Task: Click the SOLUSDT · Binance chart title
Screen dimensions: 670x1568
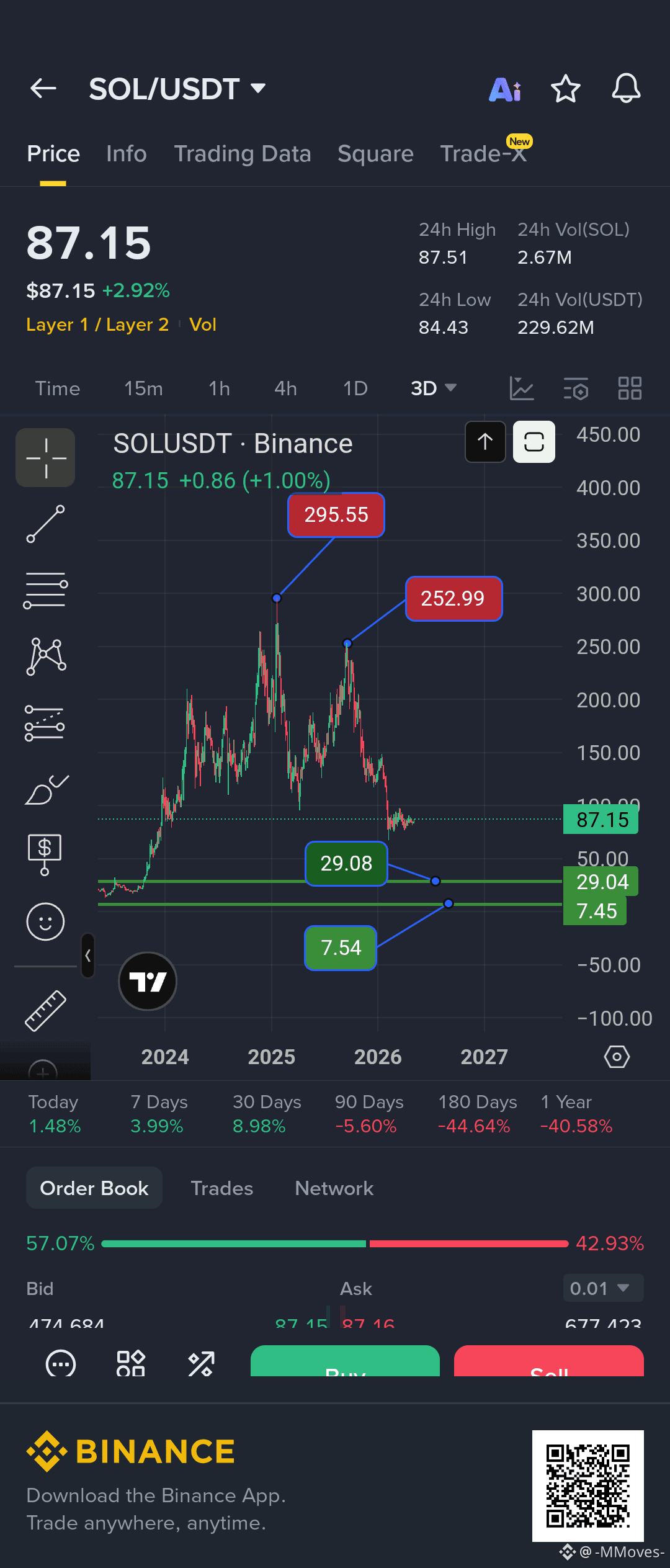Action: coord(233,444)
